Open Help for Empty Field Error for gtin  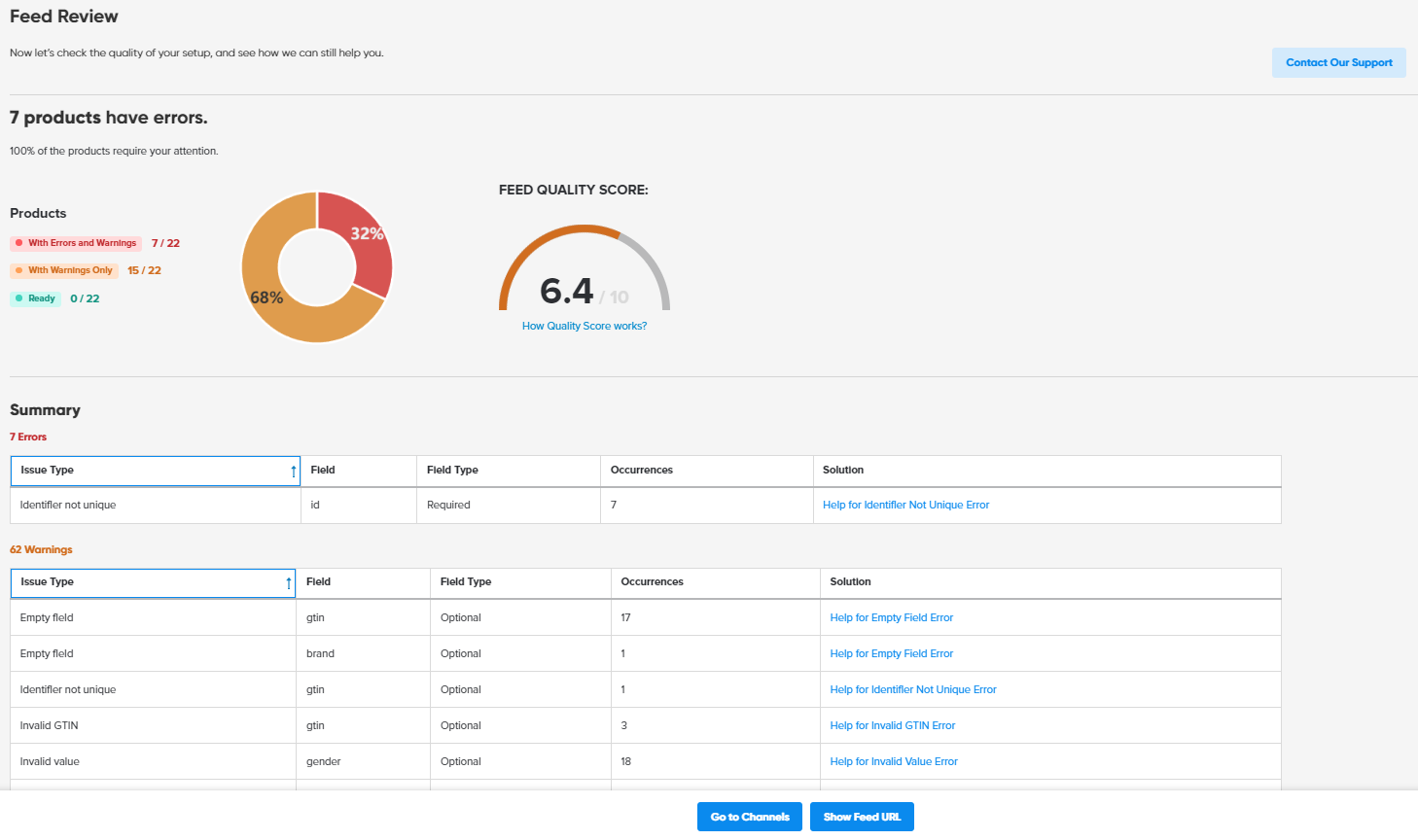[891, 617]
